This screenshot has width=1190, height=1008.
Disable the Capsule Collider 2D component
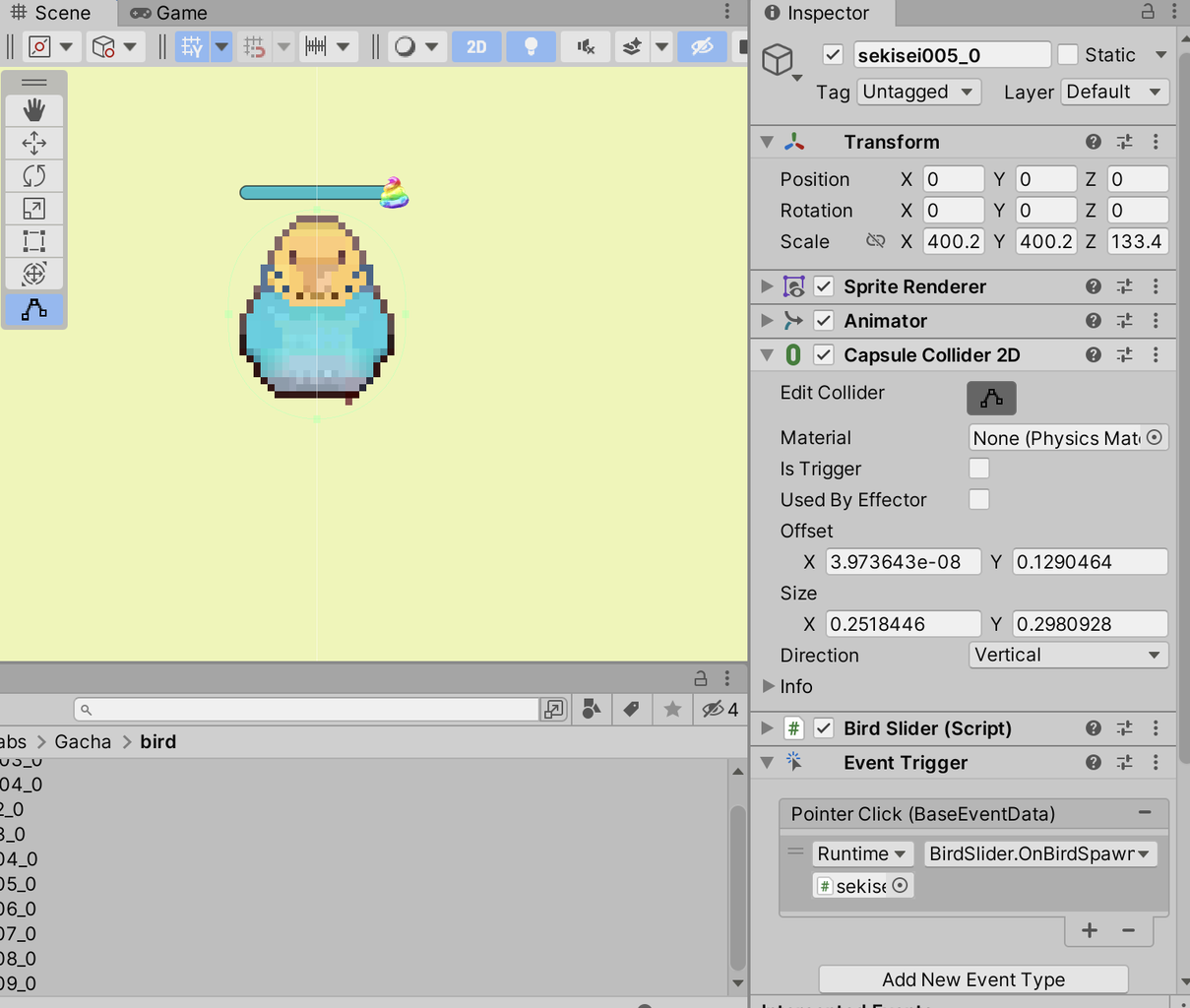[824, 354]
